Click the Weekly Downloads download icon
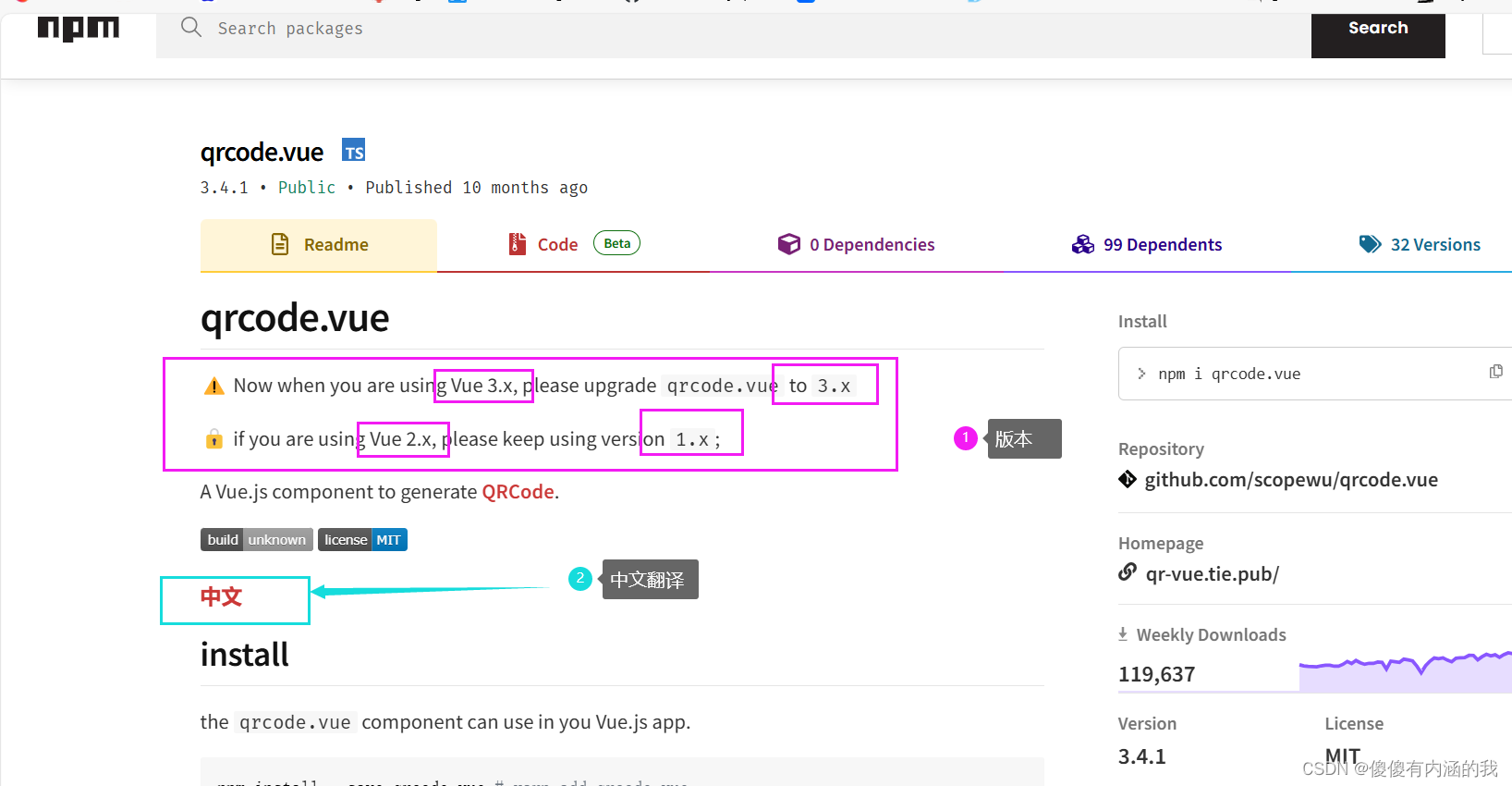The height and width of the screenshot is (786, 1512). [1123, 634]
